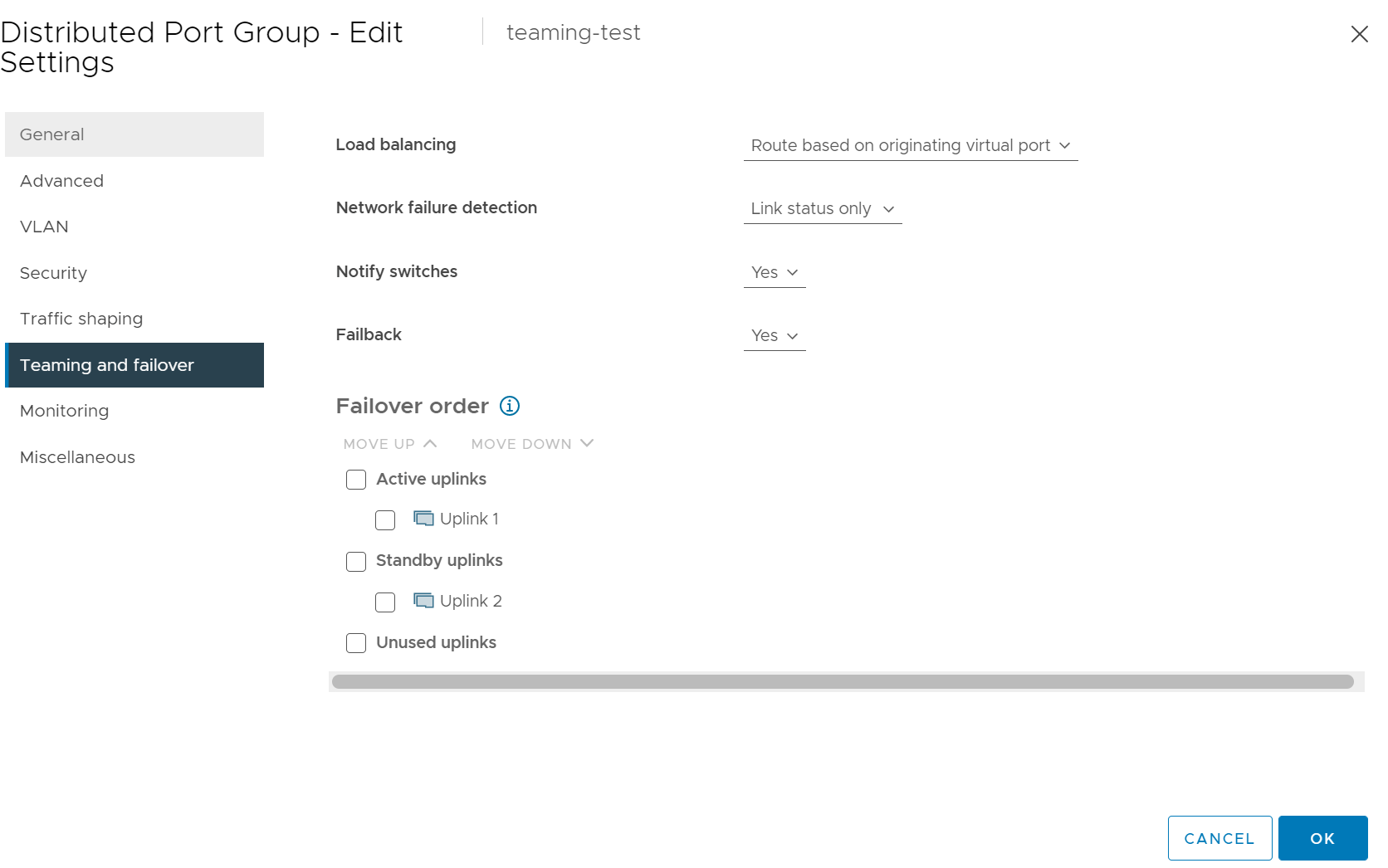Click the horizontal scrollbar below the uplinks
Screen dimensions: 1388x868
(x=843, y=682)
